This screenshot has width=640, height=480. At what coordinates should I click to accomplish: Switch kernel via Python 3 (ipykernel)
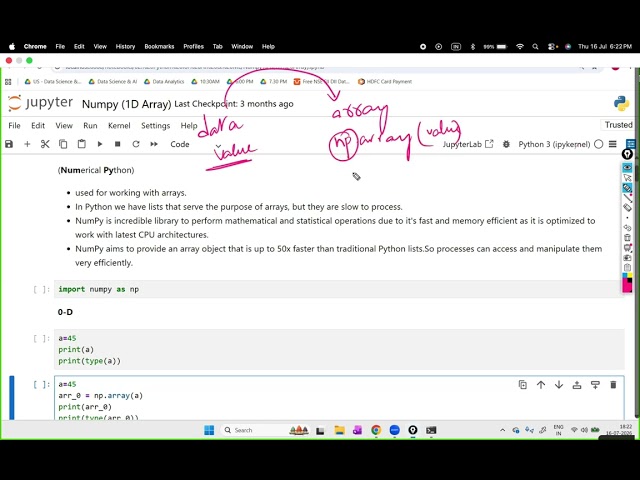[x=554, y=144]
